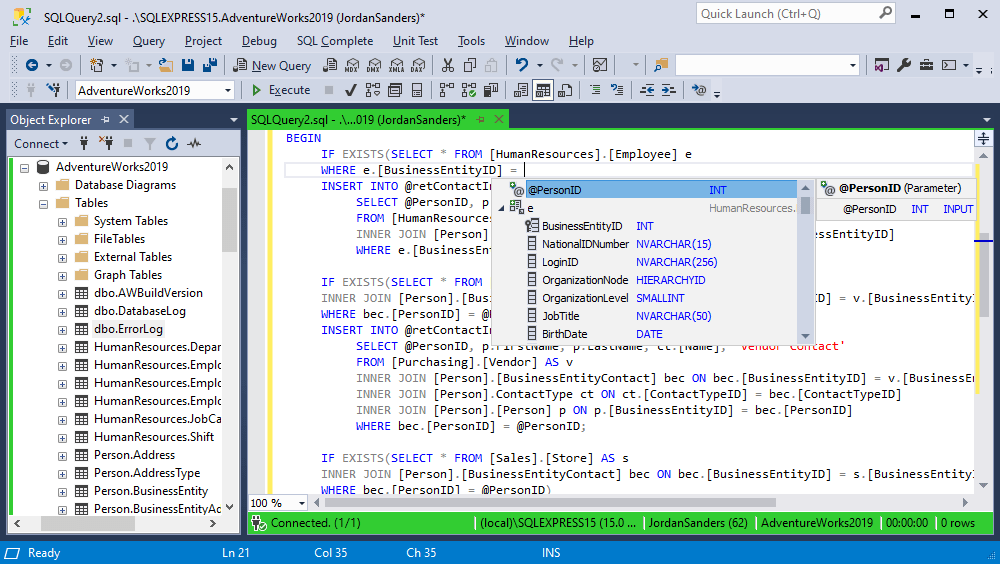
Task: Expand the System Tables node
Action: 62,222
